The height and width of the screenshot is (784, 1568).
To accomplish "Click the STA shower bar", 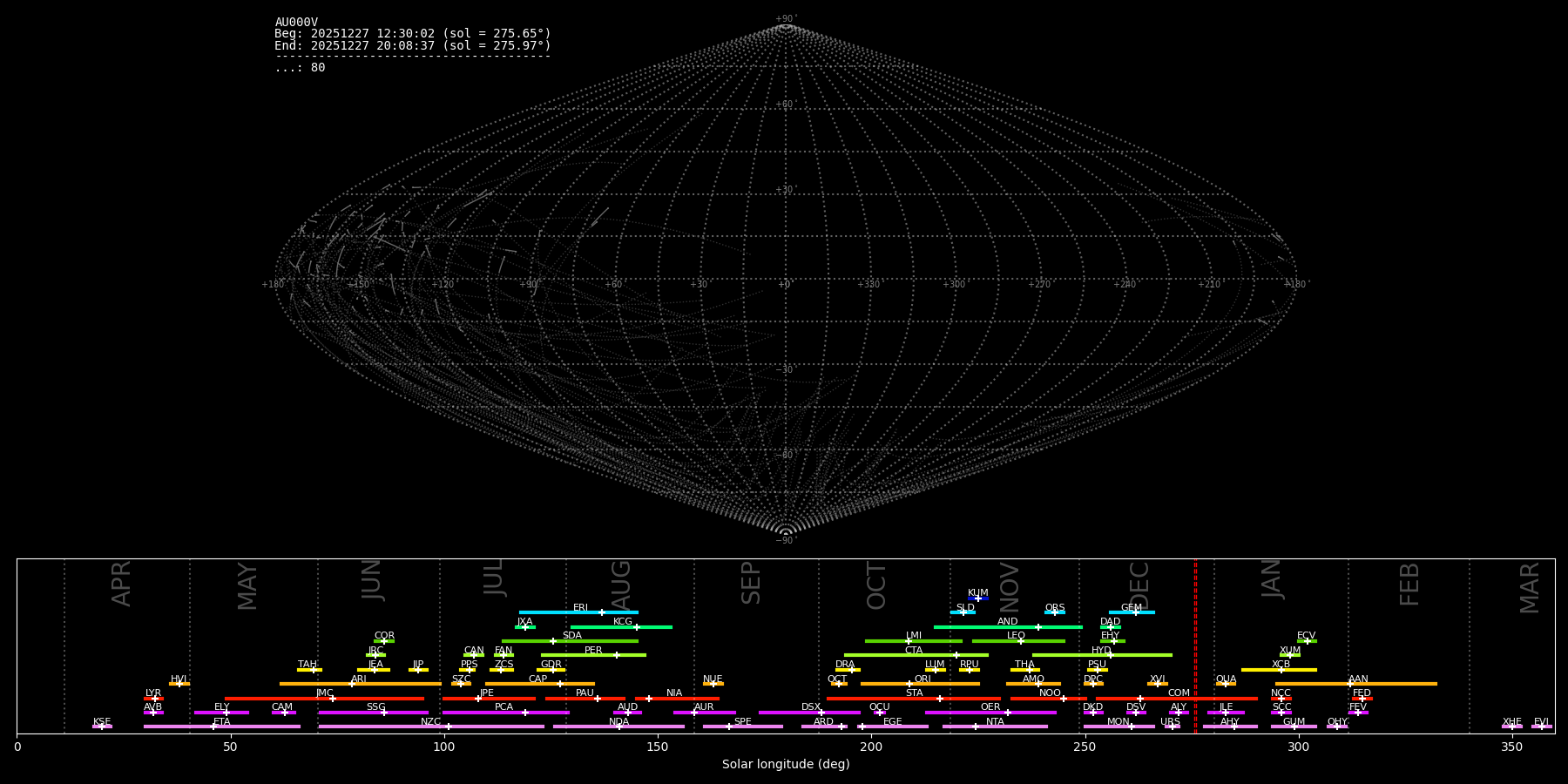I will (914, 699).
